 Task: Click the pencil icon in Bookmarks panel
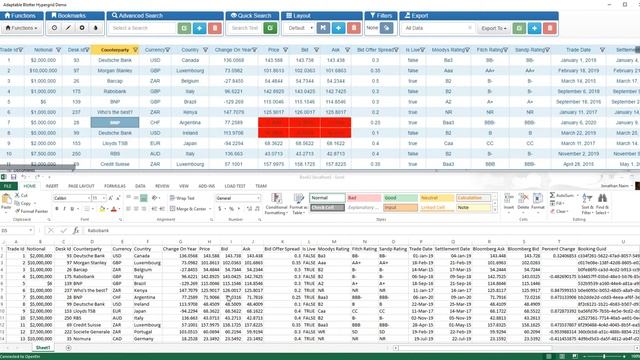68,28
